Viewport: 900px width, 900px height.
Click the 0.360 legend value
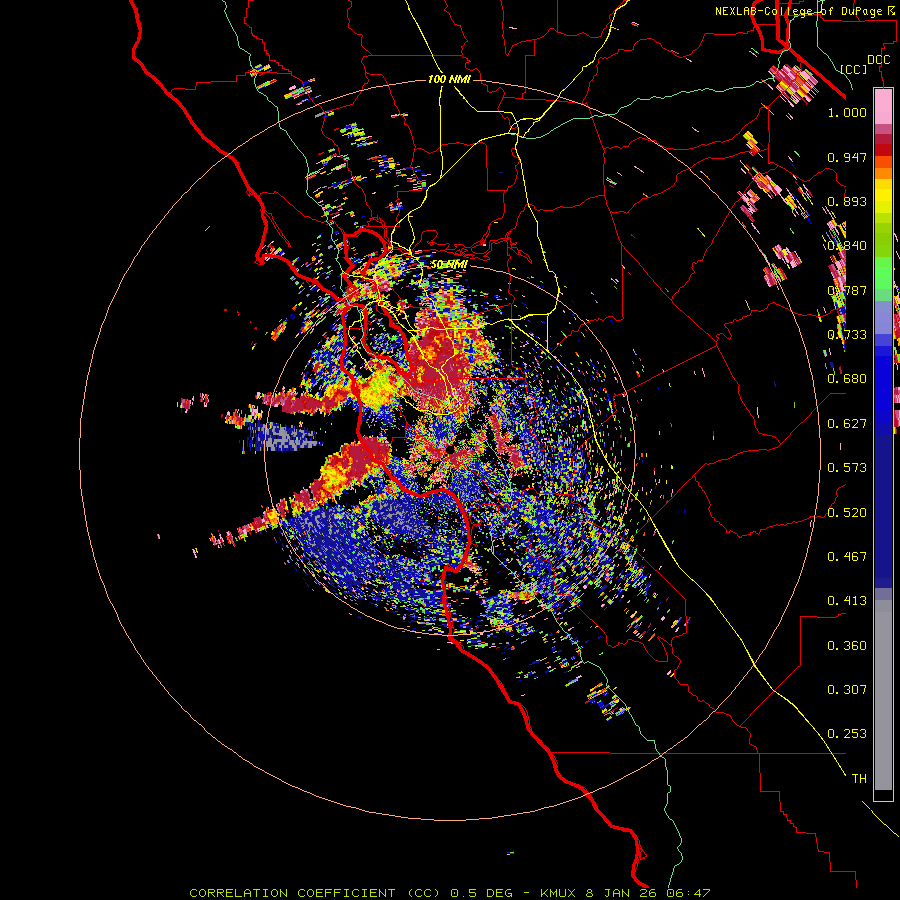pos(847,646)
